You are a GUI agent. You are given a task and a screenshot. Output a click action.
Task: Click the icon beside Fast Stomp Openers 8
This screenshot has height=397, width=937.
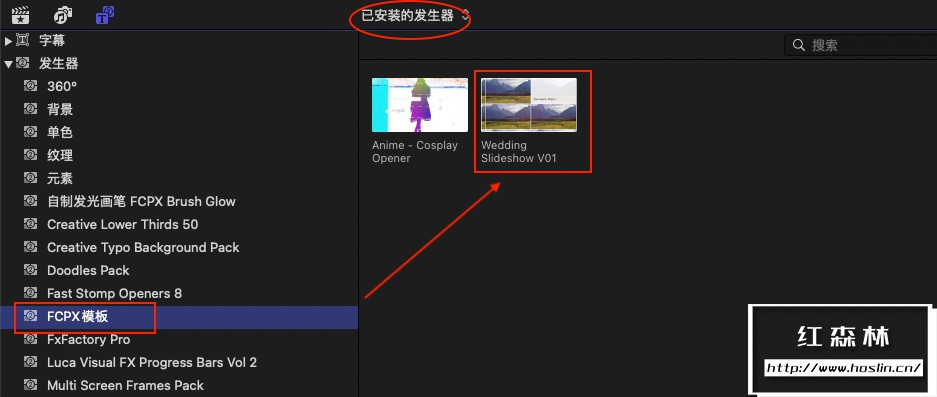click(30, 293)
